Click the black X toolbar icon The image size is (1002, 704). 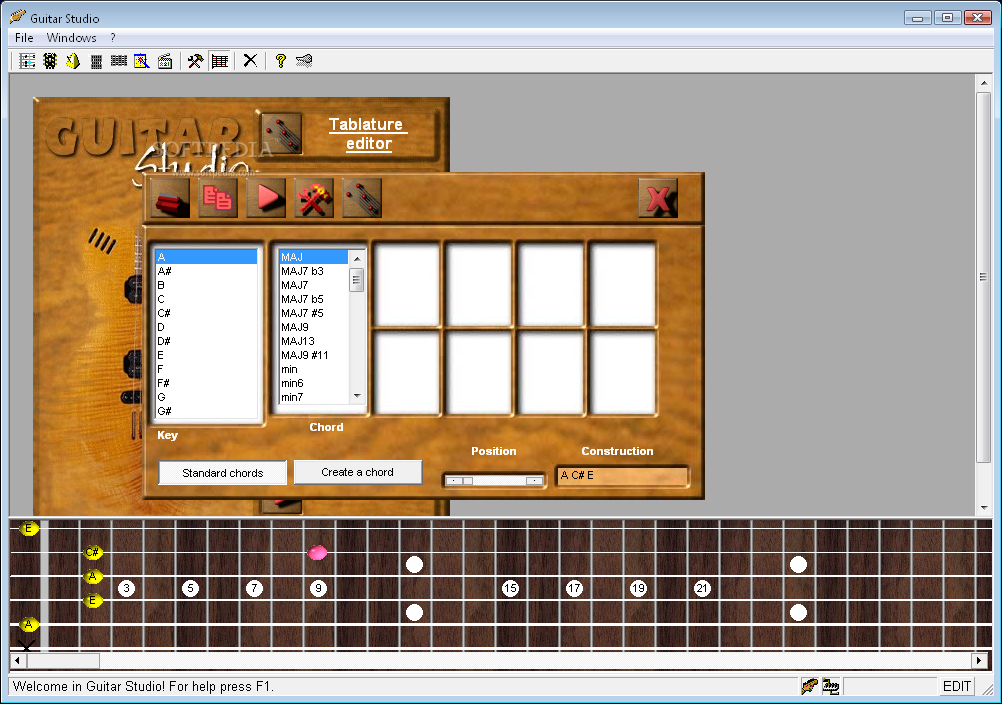click(x=250, y=61)
